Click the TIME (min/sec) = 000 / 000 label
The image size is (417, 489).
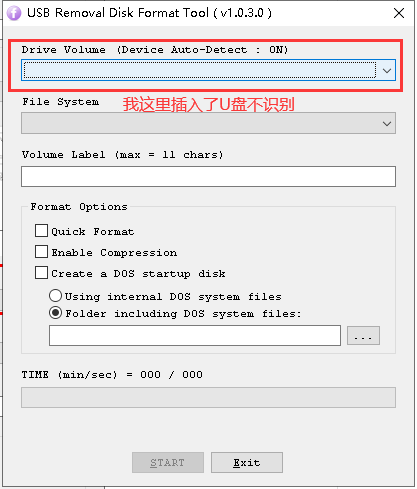coord(112,375)
